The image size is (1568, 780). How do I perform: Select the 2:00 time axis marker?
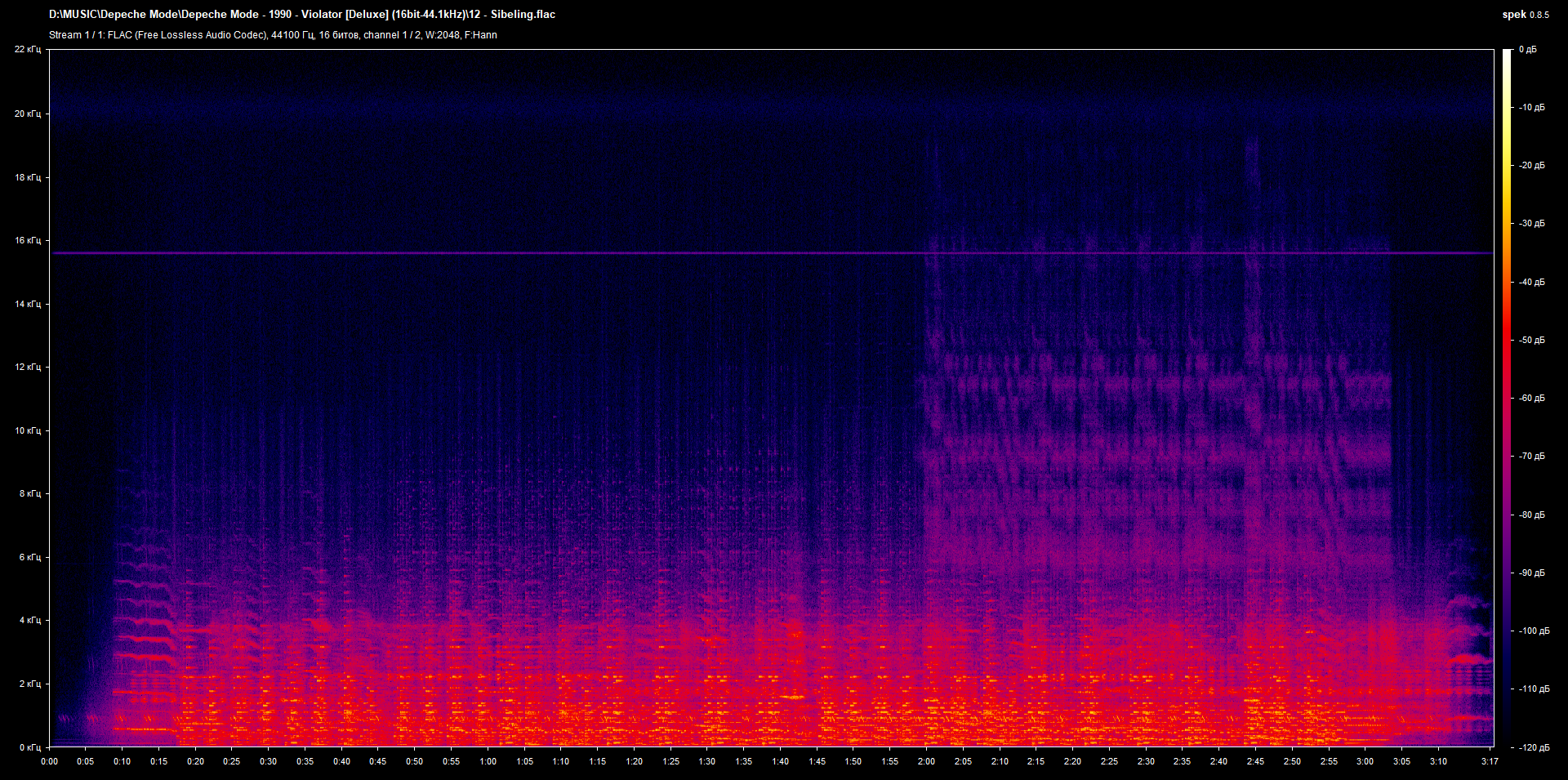click(x=926, y=762)
